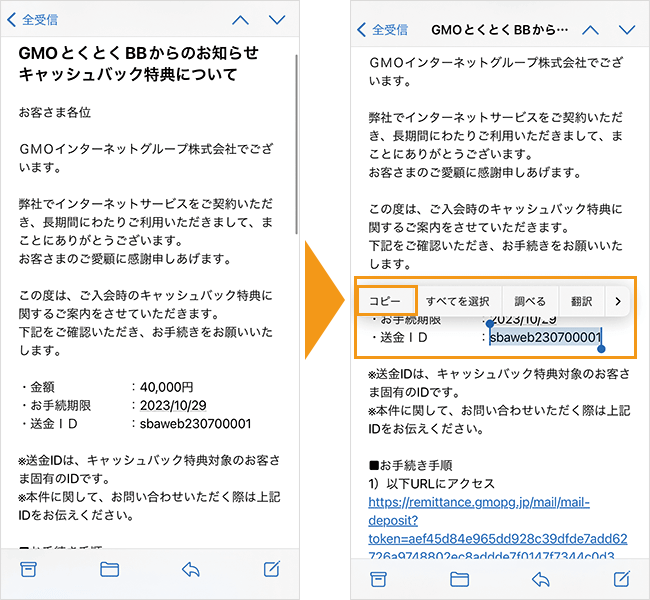Viewport: 650px width, 600px height.
Task: Tap ・送金ＩＤ label in right screen
Action: pos(398,338)
